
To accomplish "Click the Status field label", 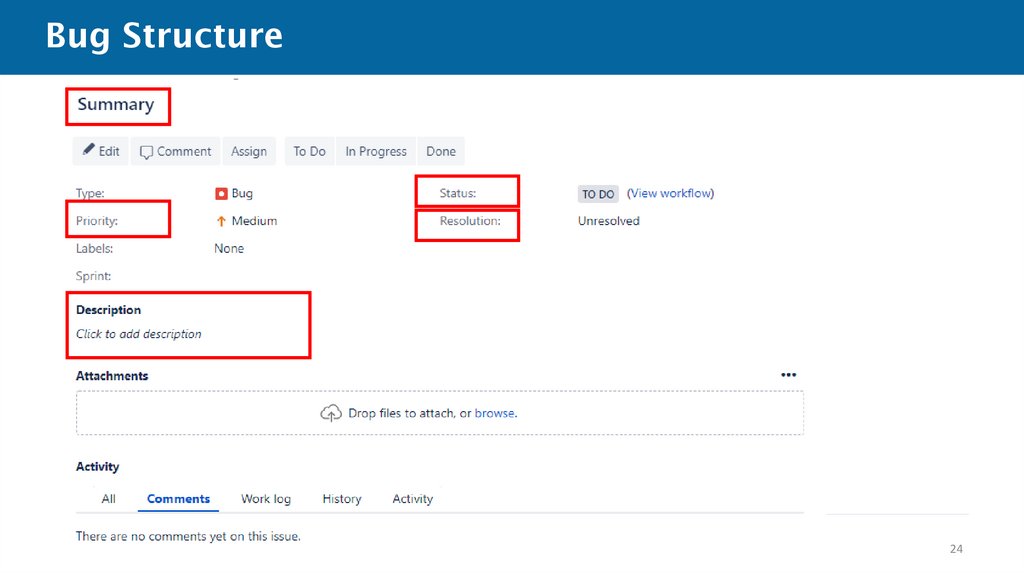I will click(x=458, y=193).
